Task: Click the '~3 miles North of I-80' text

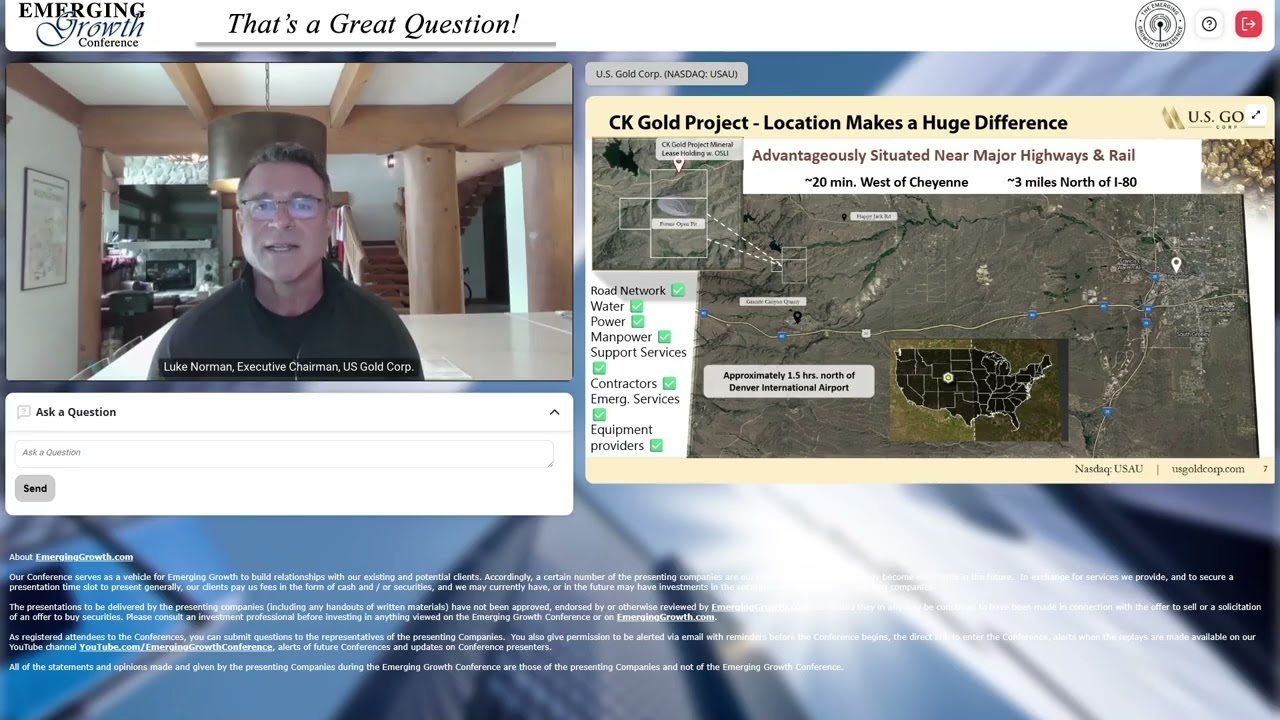Action: (x=1071, y=182)
